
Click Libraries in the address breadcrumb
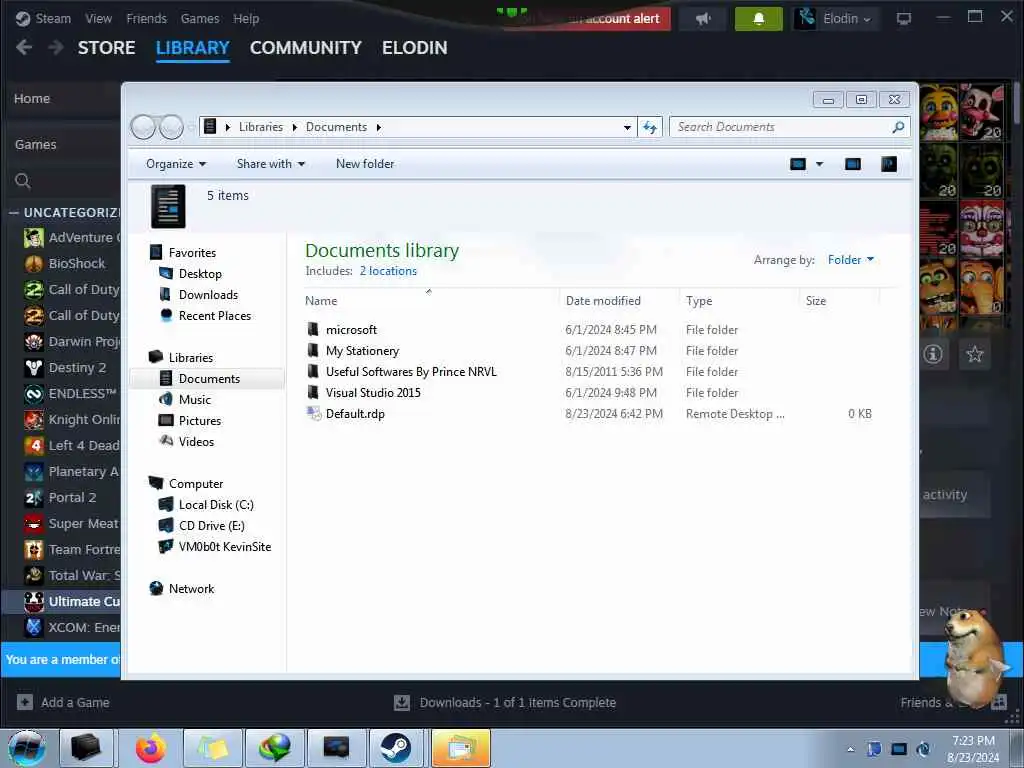coord(261,127)
